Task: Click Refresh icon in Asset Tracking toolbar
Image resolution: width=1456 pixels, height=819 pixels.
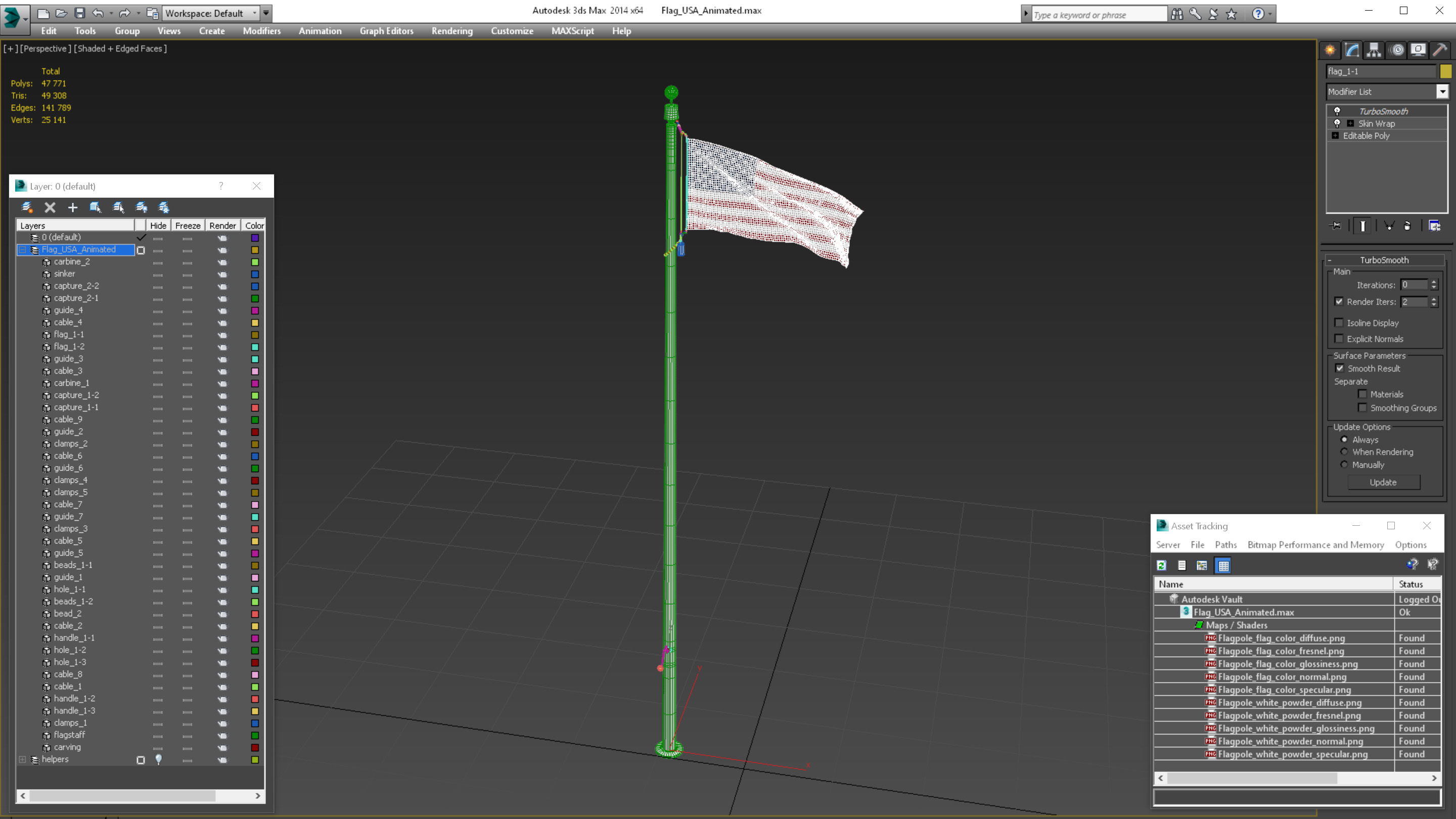Action: (1162, 565)
